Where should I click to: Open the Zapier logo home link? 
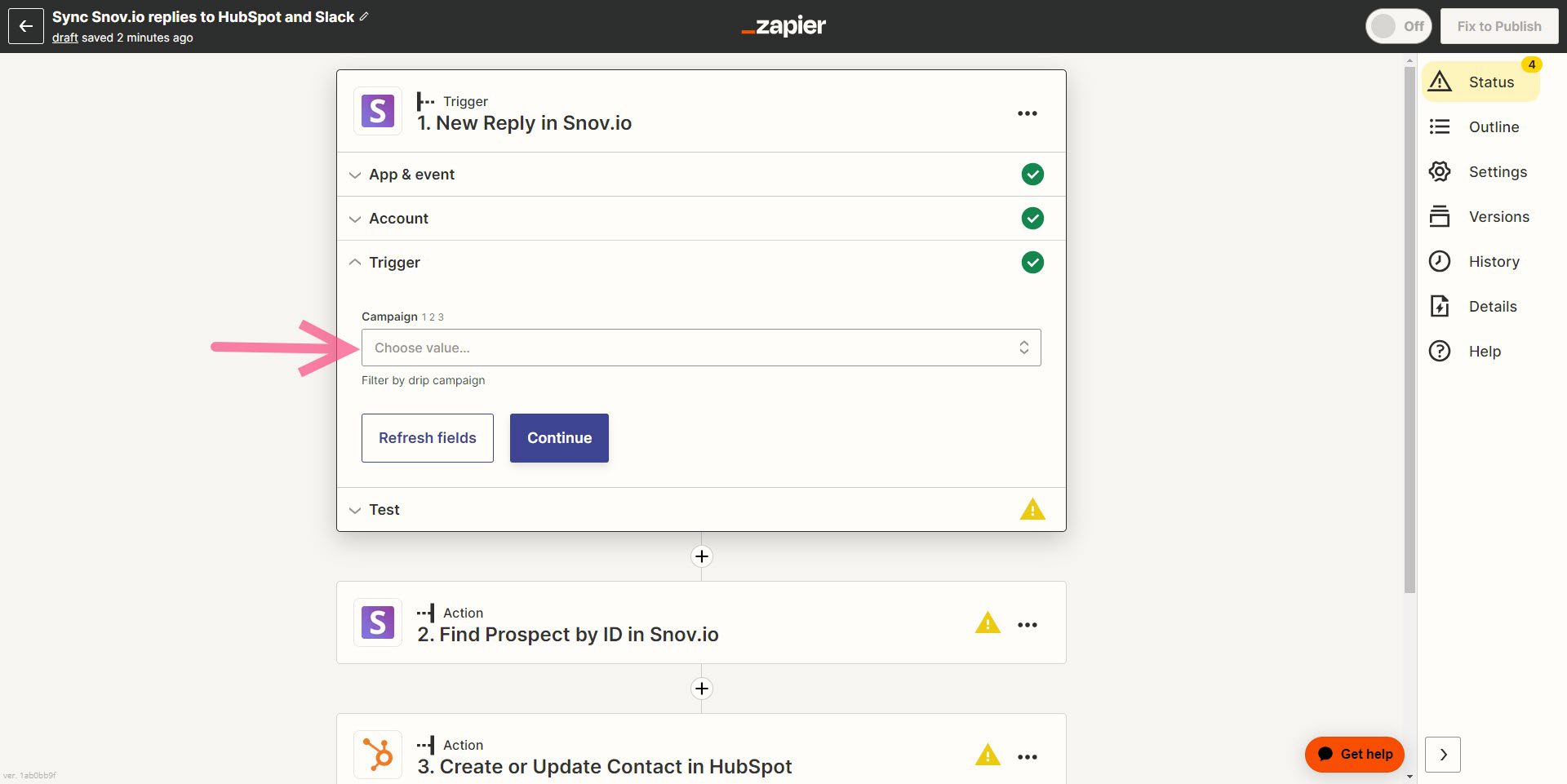[x=783, y=26]
